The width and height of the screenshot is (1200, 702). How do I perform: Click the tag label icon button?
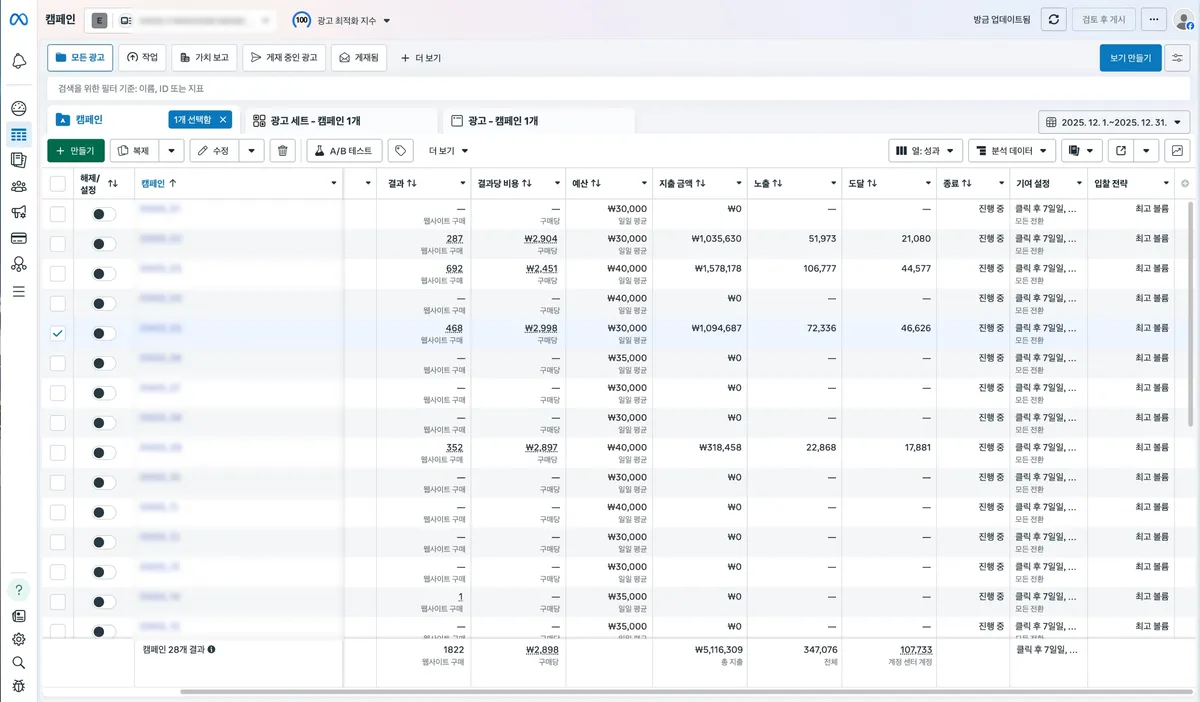(x=400, y=151)
